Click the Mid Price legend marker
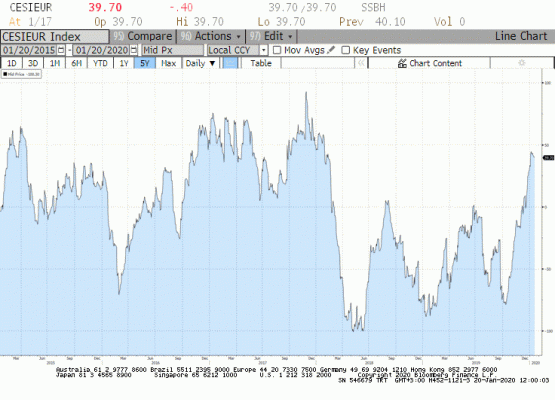The width and height of the screenshot is (555, 400). pyautogui.click(x=5, y=74)
